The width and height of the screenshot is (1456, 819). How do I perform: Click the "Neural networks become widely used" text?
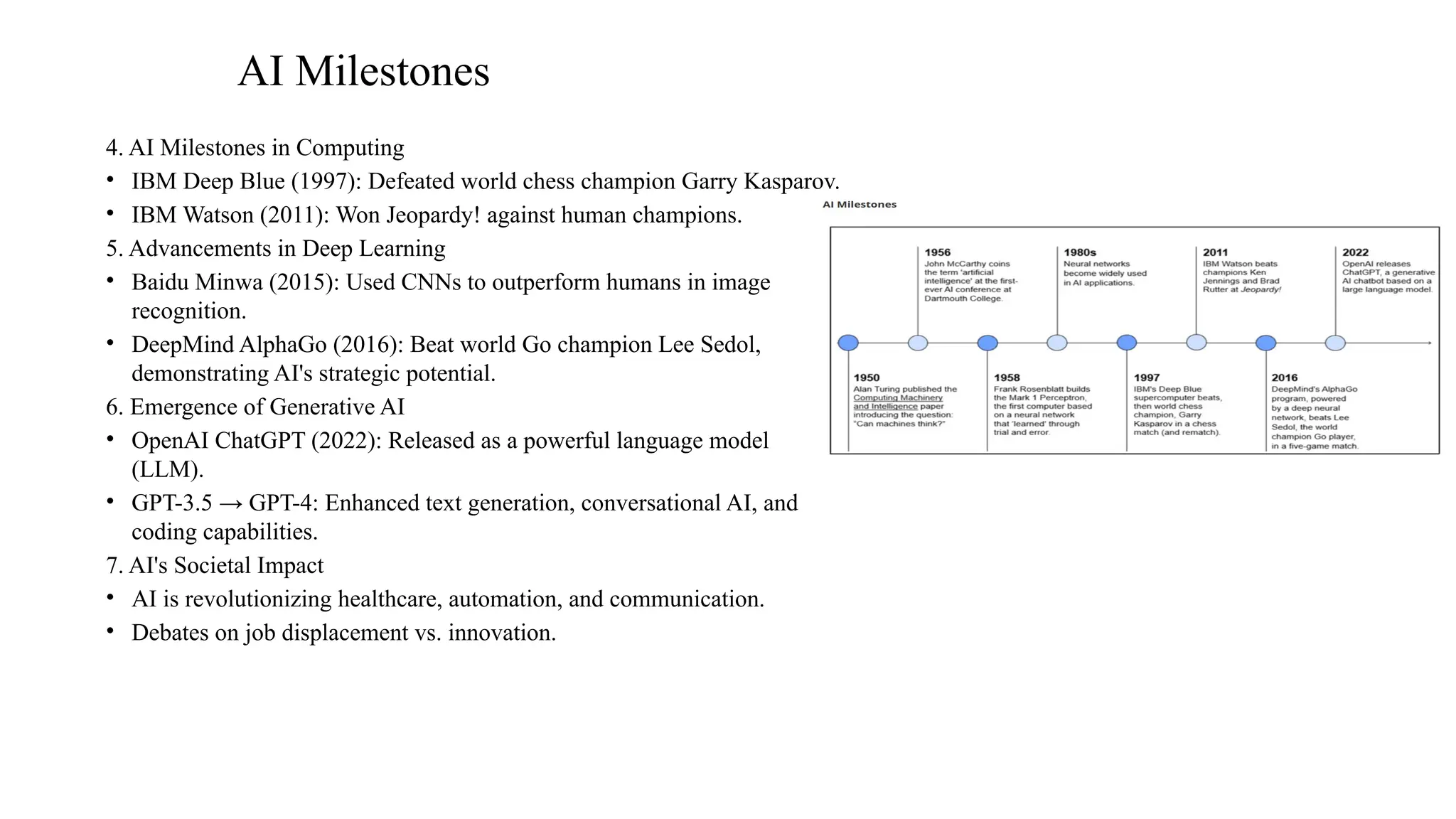1105,273
